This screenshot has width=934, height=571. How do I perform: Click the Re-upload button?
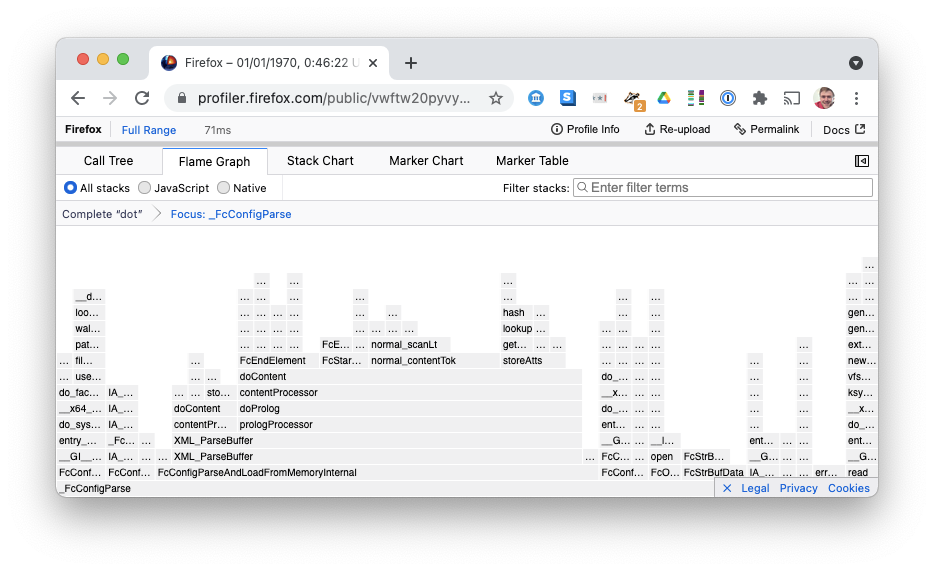pyautogui.click(x=677, y=129)
